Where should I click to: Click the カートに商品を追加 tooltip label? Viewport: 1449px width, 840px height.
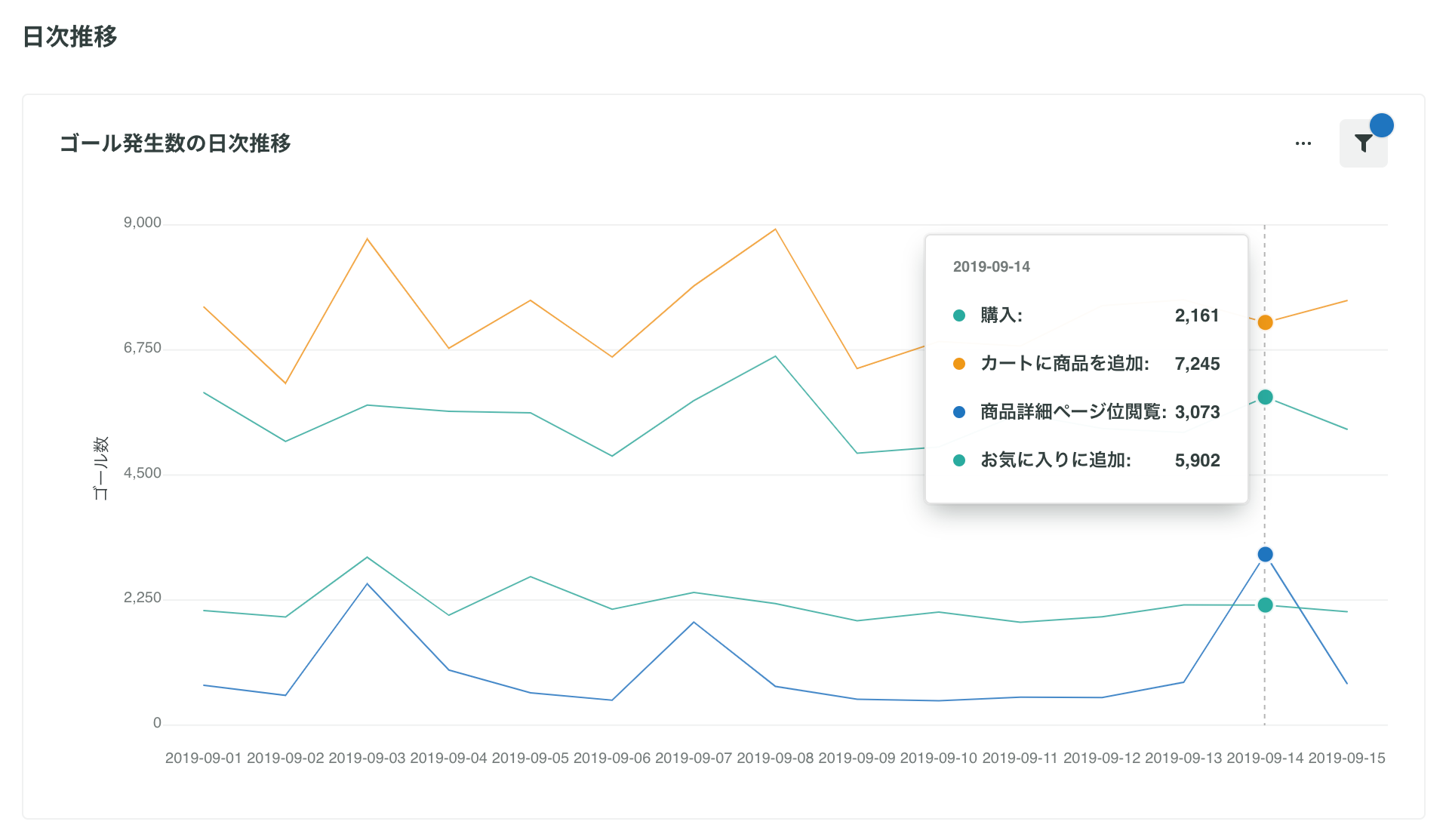(x=1064, y=364)
